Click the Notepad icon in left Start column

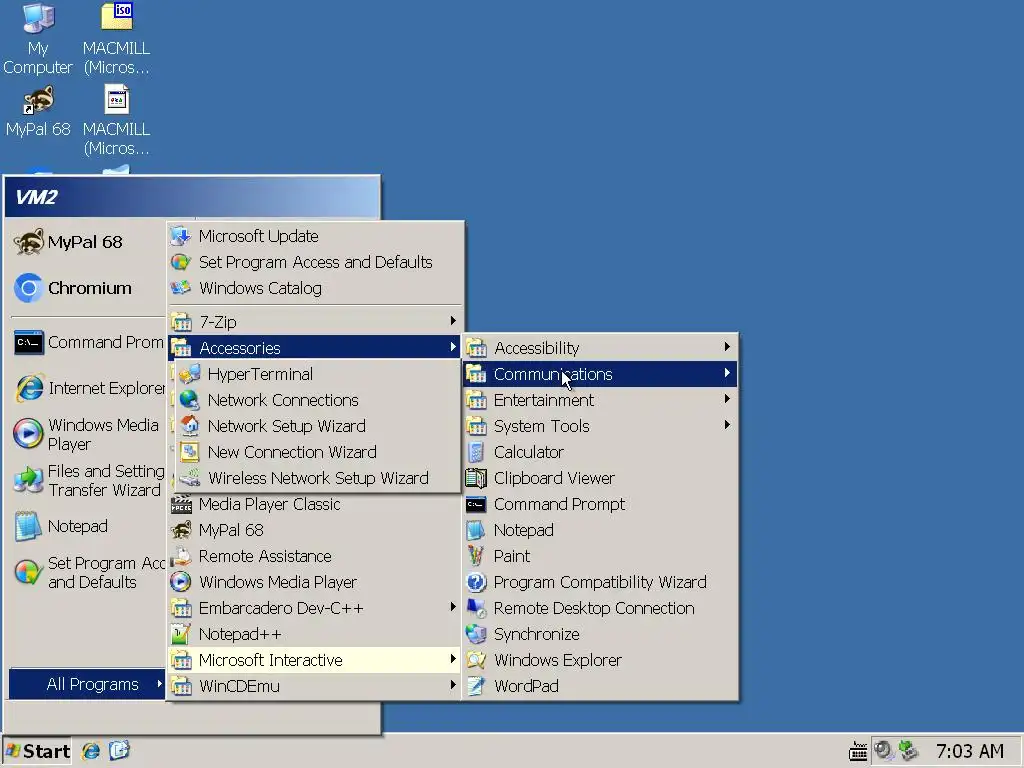coord(29,526)
